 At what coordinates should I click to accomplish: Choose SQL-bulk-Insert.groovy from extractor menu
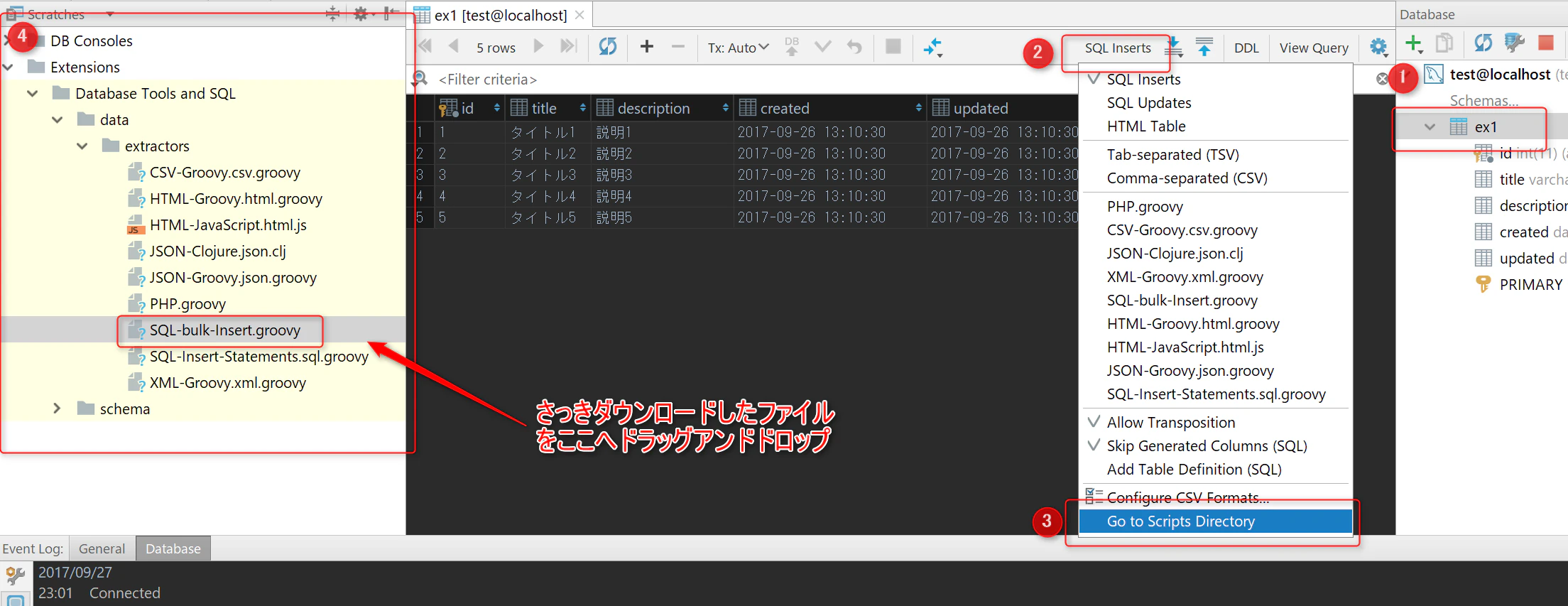click(x=1182, y=301)
